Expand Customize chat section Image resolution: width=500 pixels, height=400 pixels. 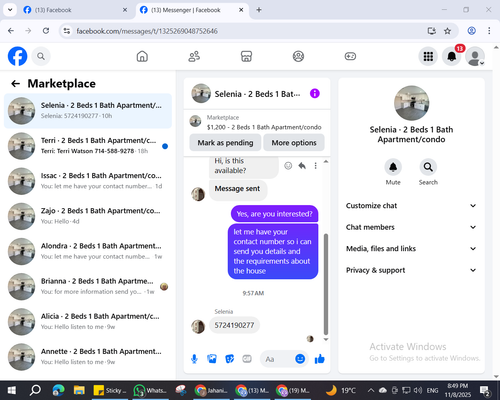(x=411, y=206)
